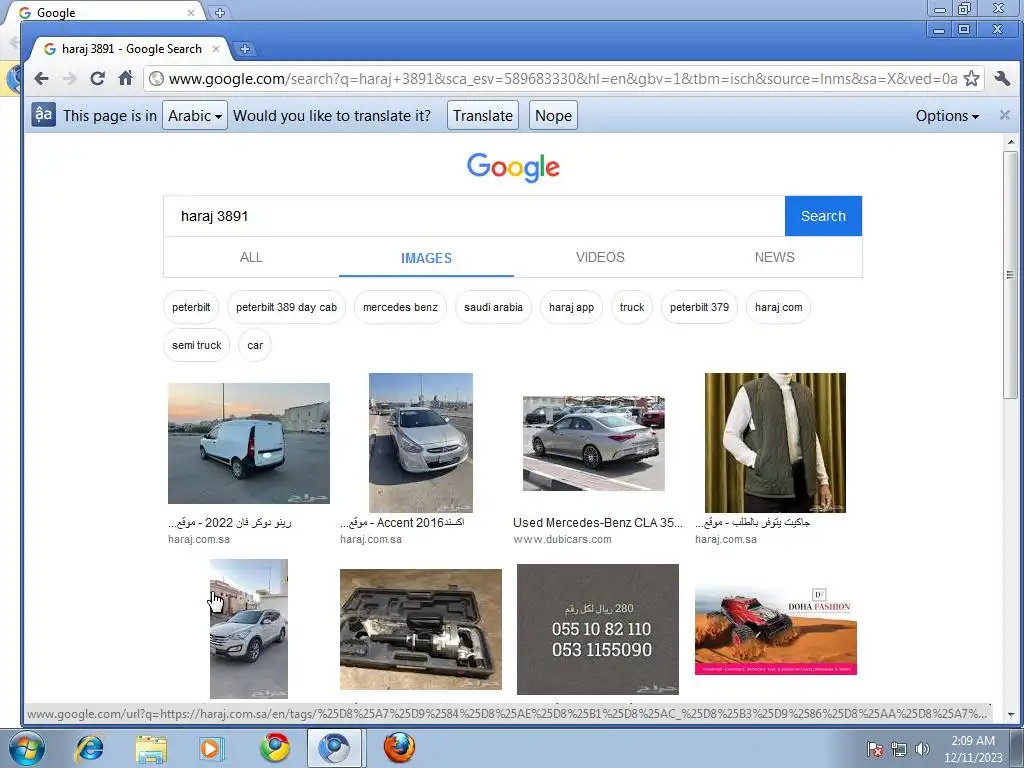
Task: Click the browser Forward arrow
Action: pos(69,79)
